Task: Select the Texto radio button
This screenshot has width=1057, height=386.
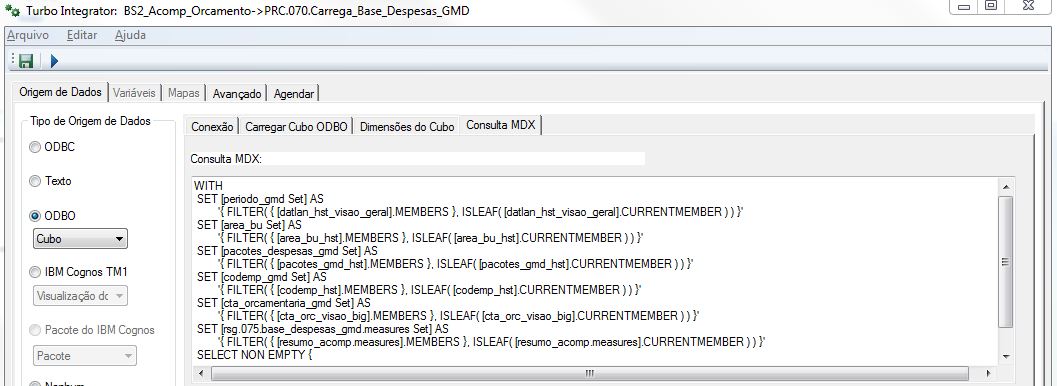Action: tap(35, 181)
